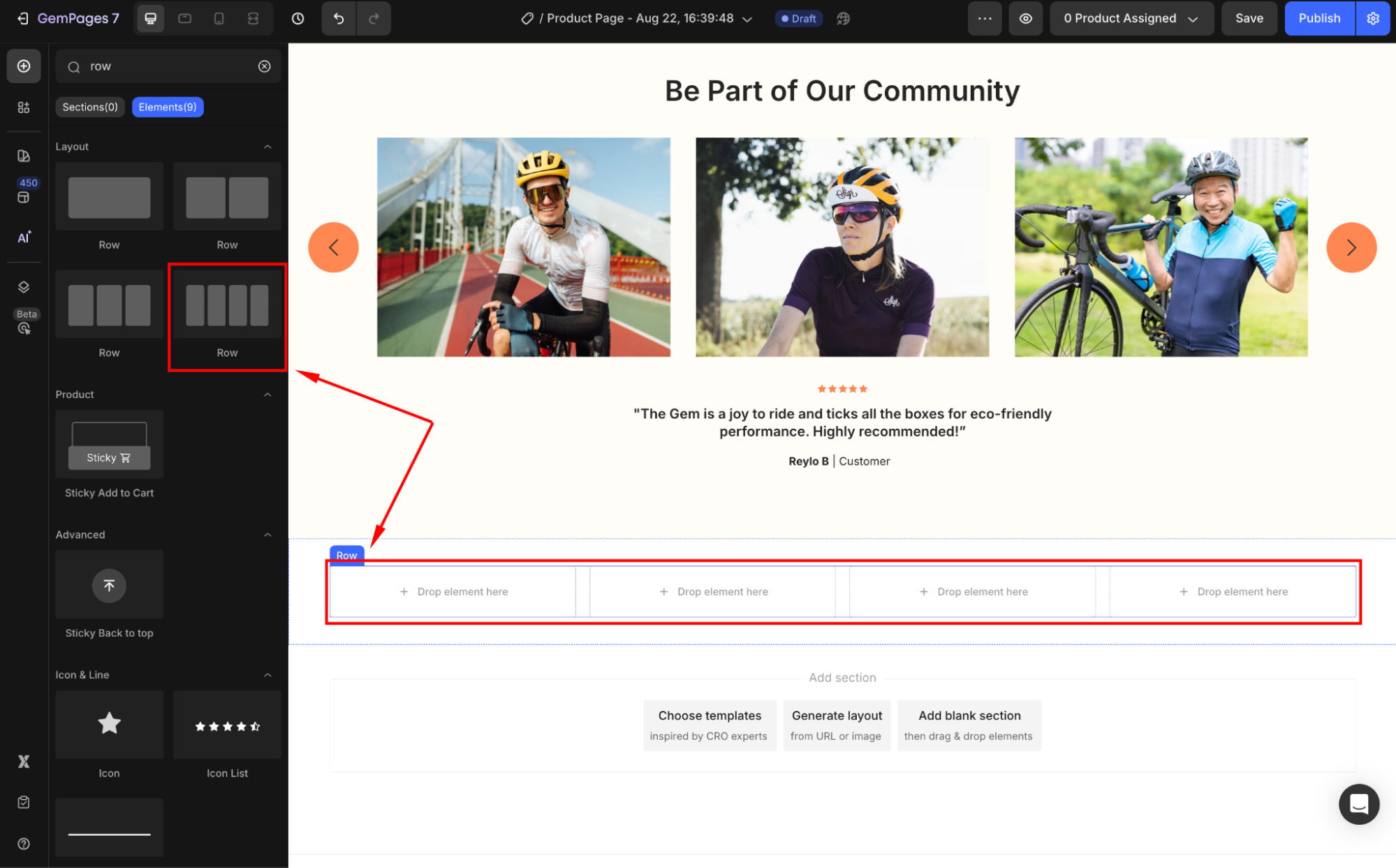This screenshot has width=1396, height=868.
Task: Switch to mobile device view icon
Action: (x=219, y=19)
